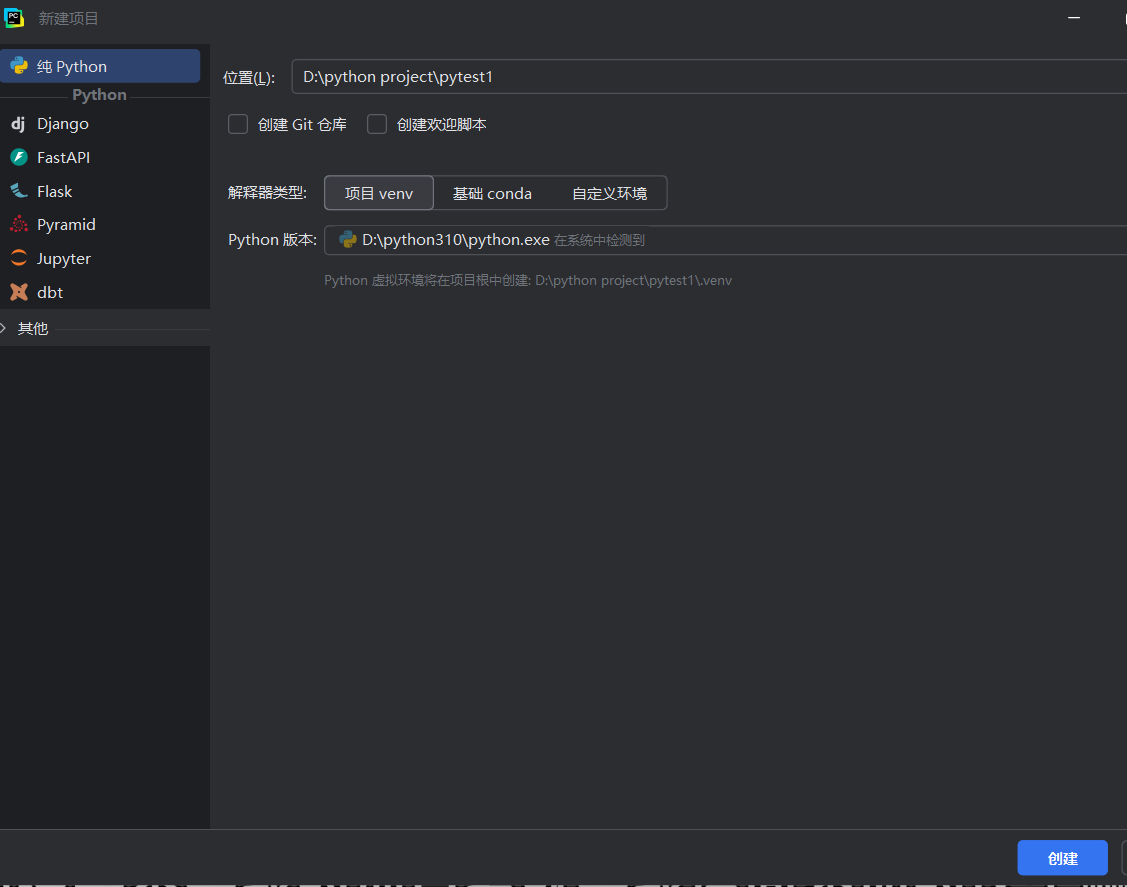Screen dimensions: 1127x887
Task: Choose the Pyramid label in project list
Action: point(66,225)
